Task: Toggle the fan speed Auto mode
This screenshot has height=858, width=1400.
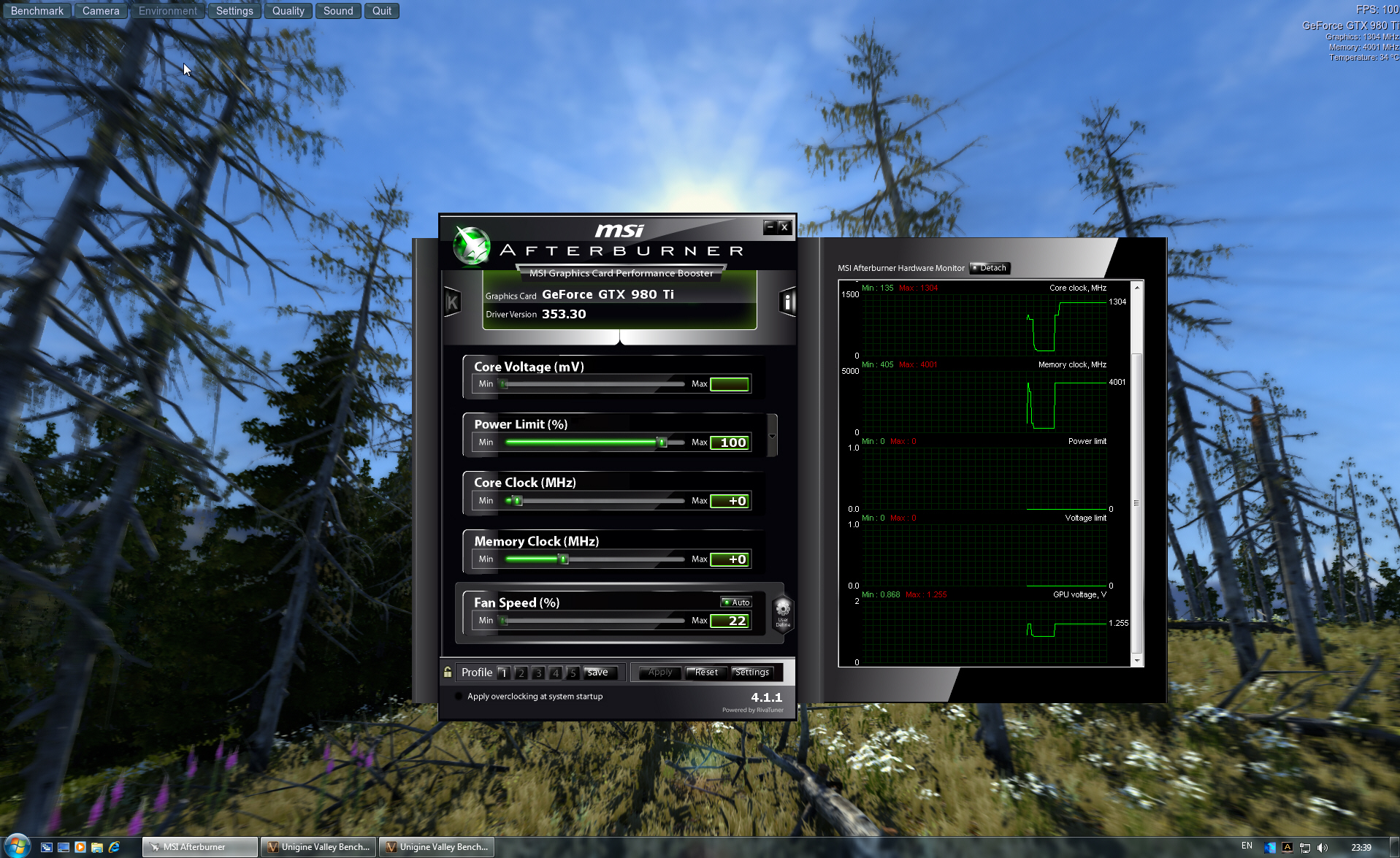Action: point(736,602)
